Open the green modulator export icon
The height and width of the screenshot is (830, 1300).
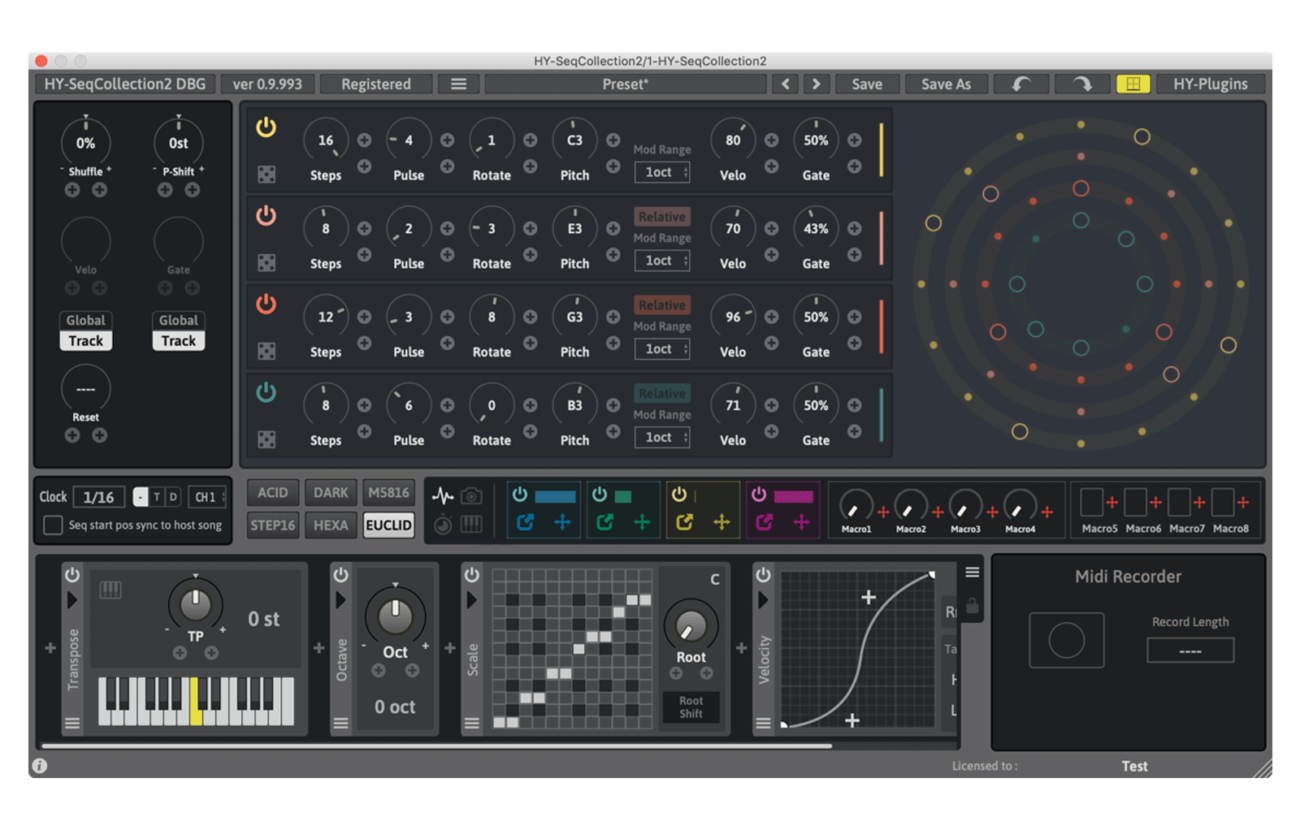click(605, 522)
